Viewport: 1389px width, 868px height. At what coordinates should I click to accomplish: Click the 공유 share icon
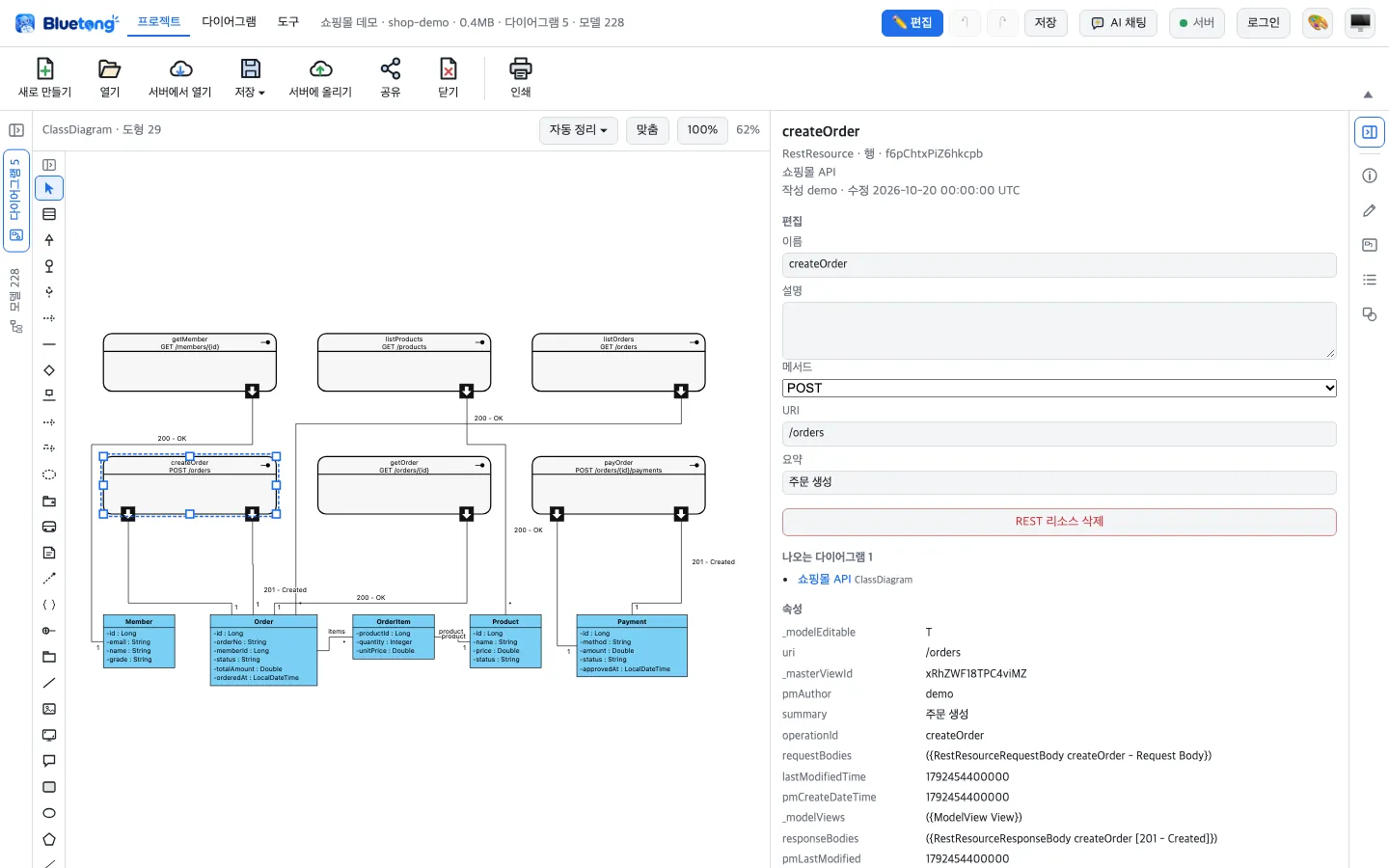coord(391,68)
